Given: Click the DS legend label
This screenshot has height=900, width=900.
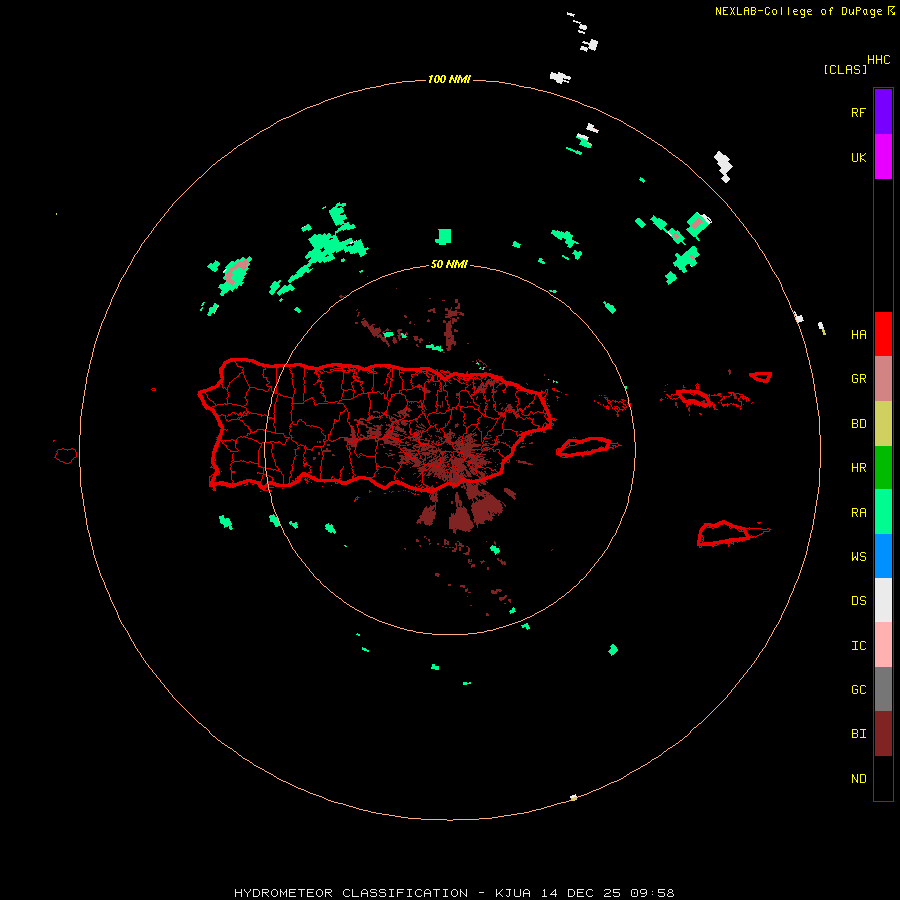Looking at the screenshot, I should [859, 601].
